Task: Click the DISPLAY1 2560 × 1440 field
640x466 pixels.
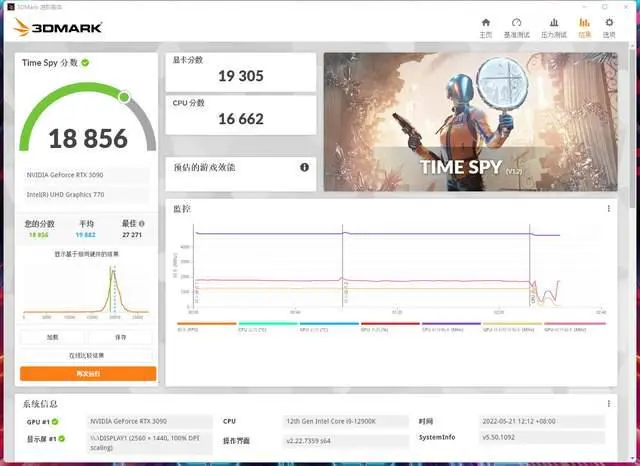Action: (x=149, y=443)
